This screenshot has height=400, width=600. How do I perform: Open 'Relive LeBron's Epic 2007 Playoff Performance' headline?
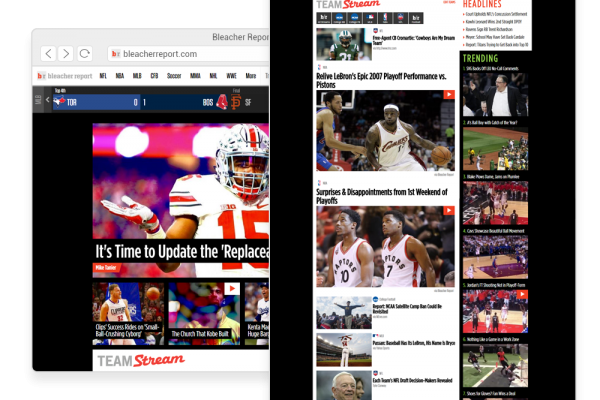tap(381, 80)
